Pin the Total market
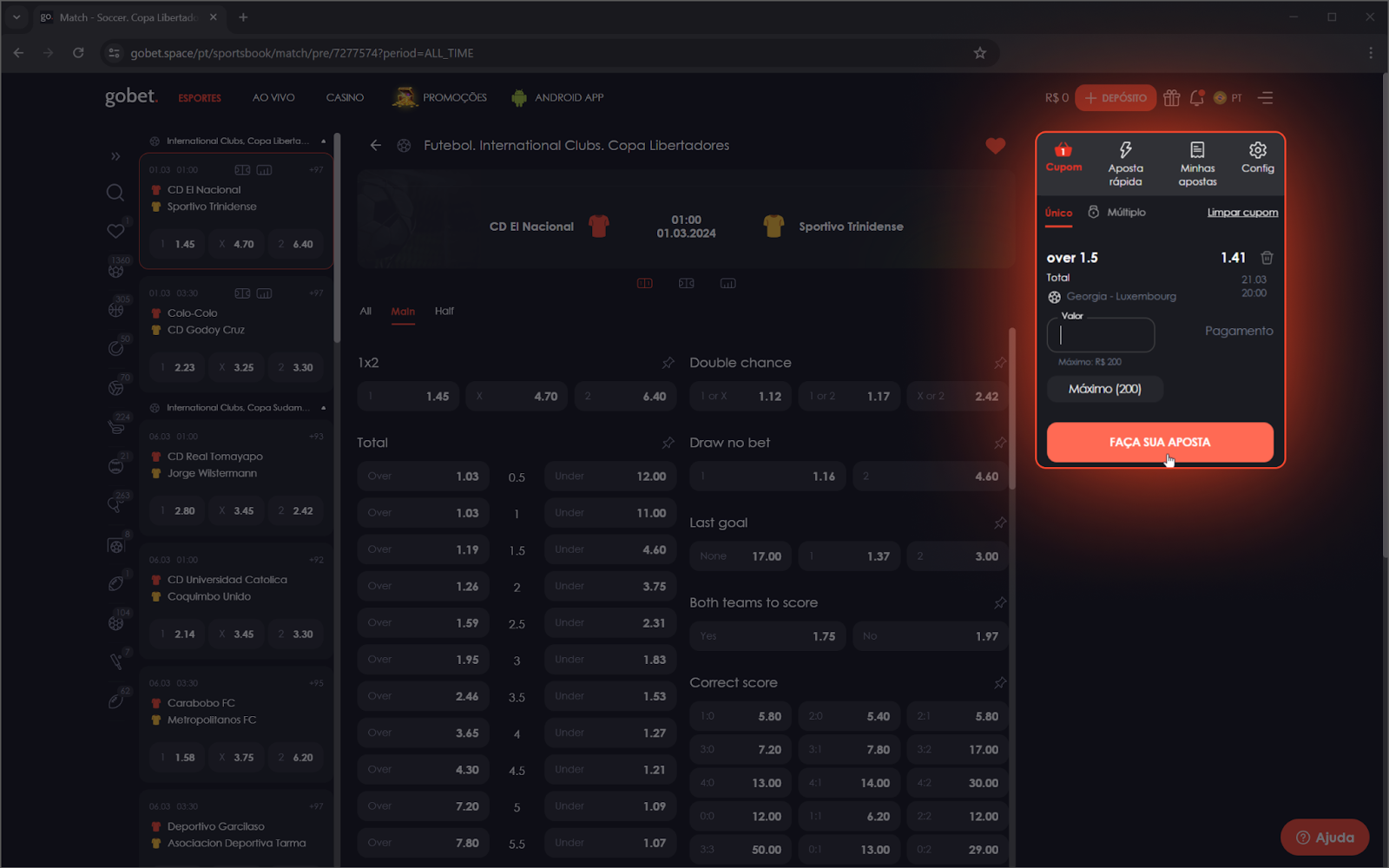 click(x=668, y=443)
